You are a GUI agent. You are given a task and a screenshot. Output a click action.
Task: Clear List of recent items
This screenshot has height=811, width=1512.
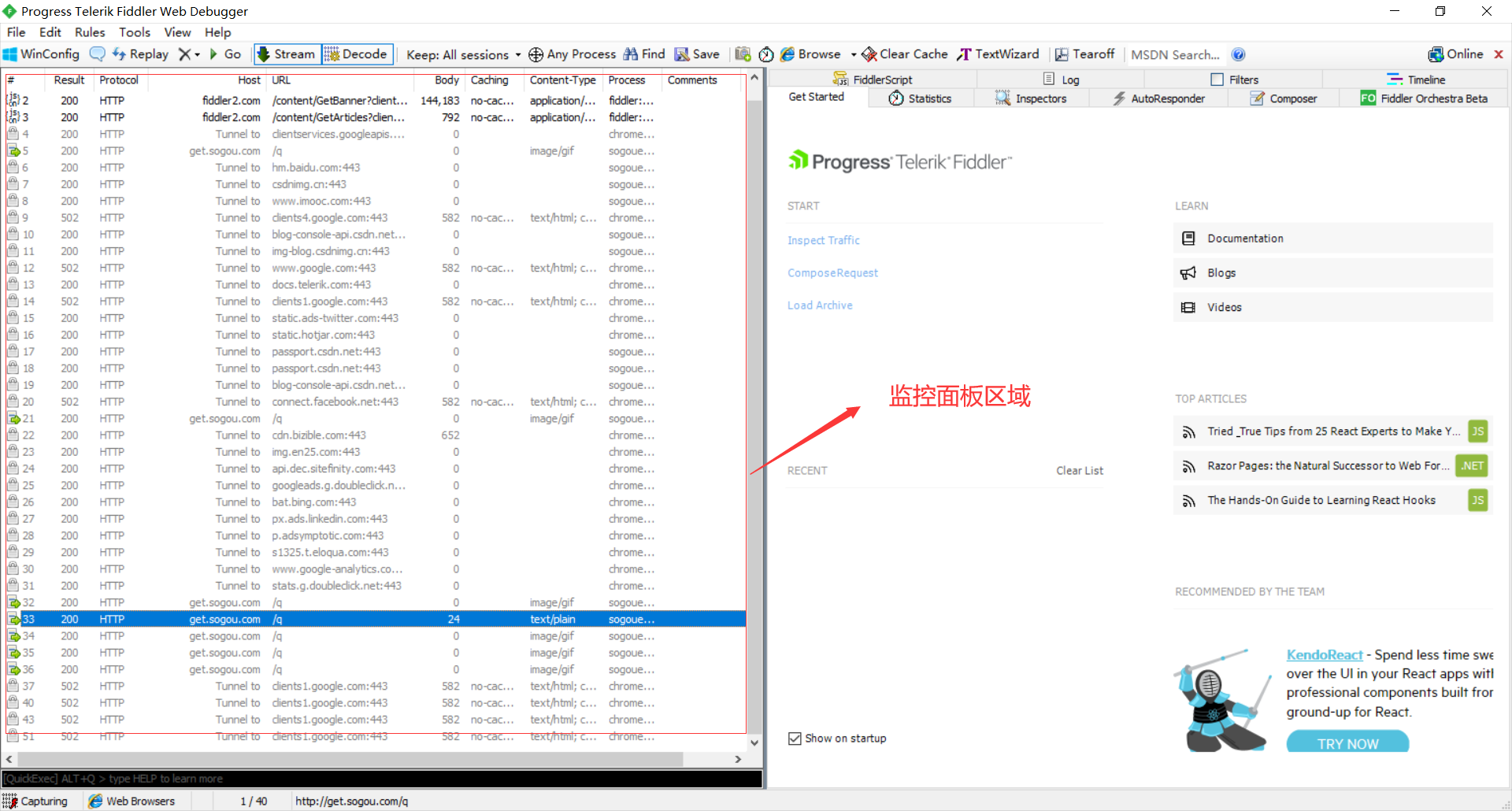click(x=1080, y=470)
